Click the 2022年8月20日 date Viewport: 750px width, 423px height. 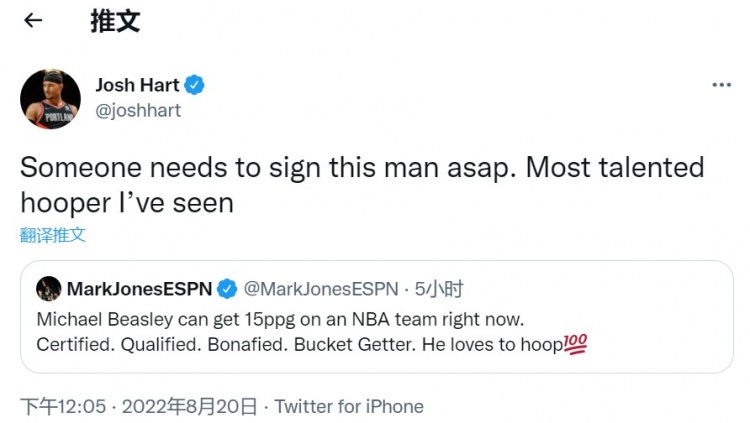pyautogui.click(x=189, y=407)
